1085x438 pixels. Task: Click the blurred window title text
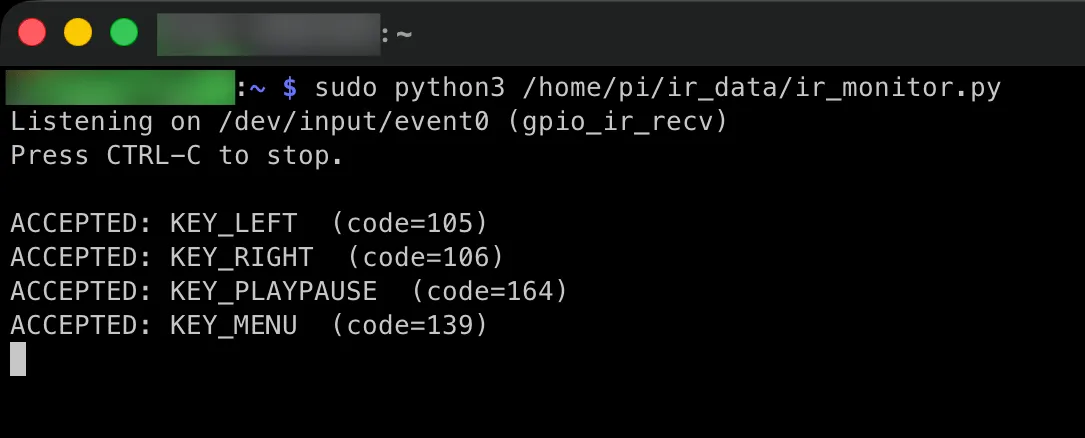[268, 35]
